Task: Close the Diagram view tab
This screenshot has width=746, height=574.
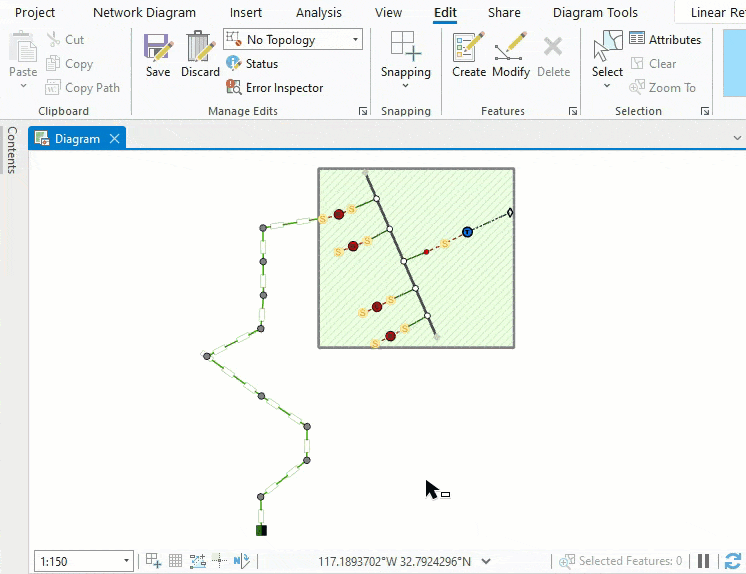Action: 114,139
